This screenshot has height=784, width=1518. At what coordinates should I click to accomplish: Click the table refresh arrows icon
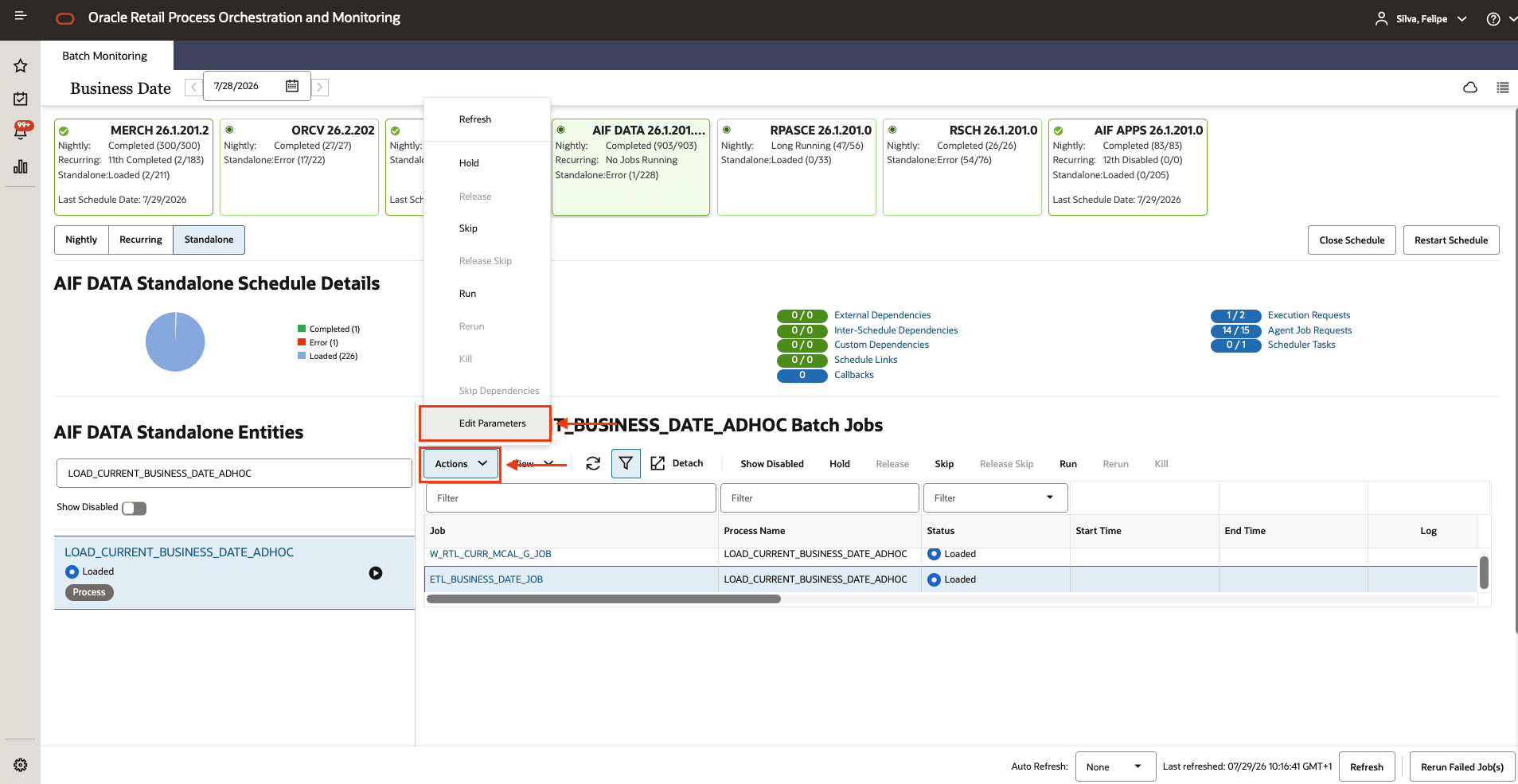593,463
